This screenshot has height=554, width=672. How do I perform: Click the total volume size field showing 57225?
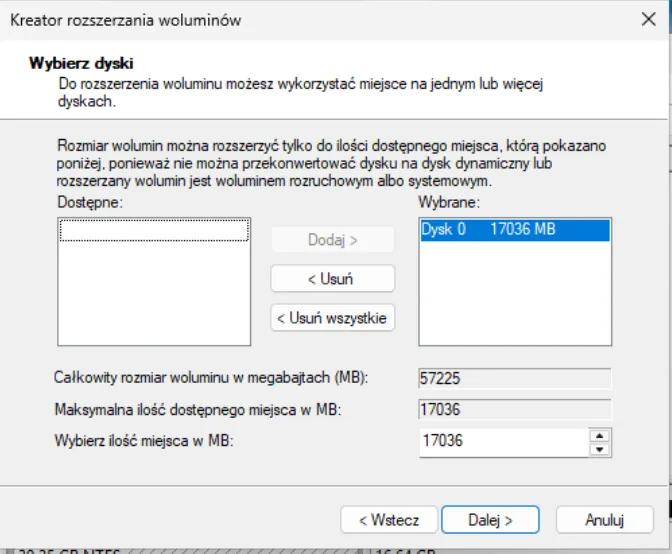point(514,379)
